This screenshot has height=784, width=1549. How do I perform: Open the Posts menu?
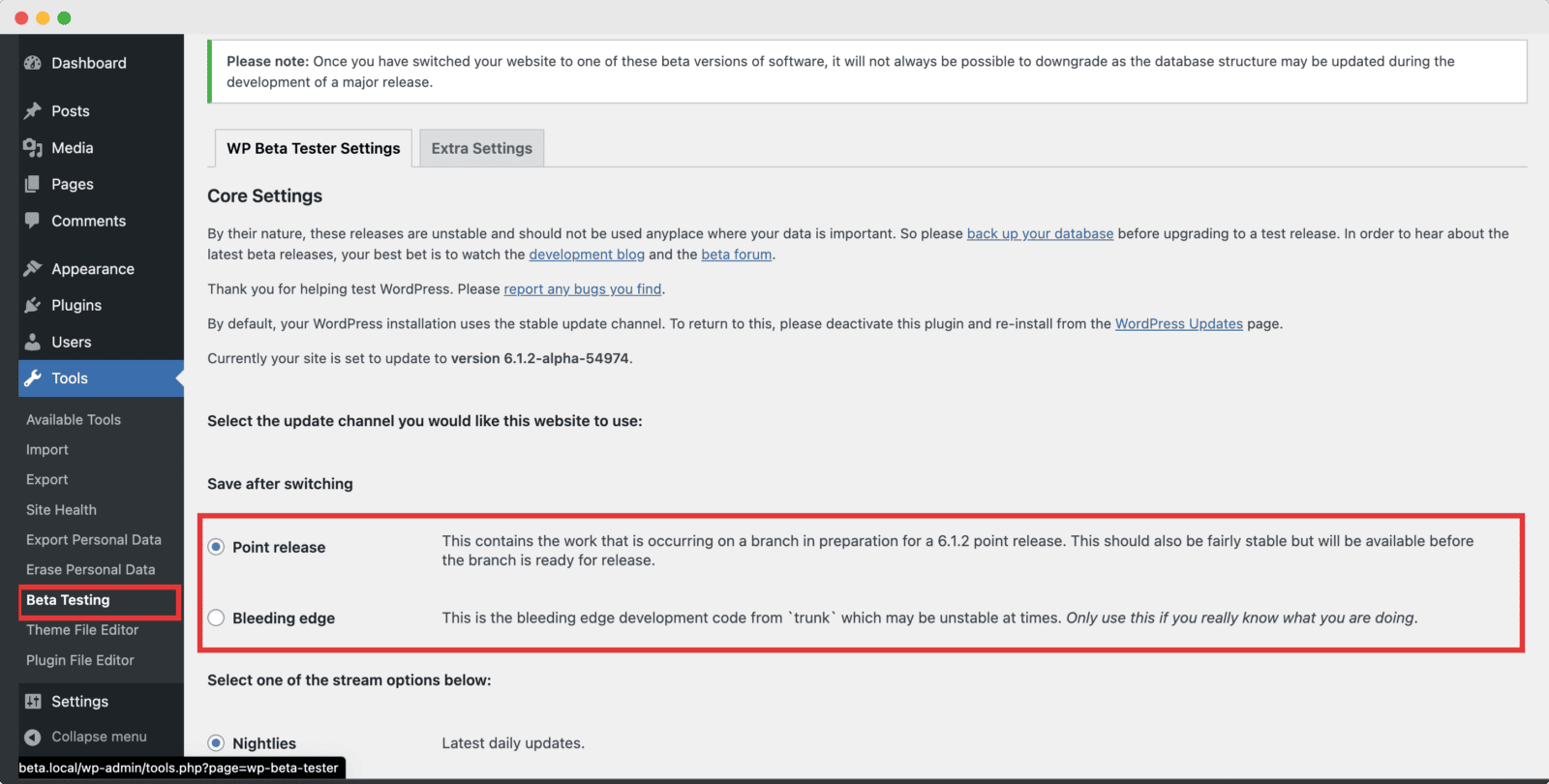71,111
